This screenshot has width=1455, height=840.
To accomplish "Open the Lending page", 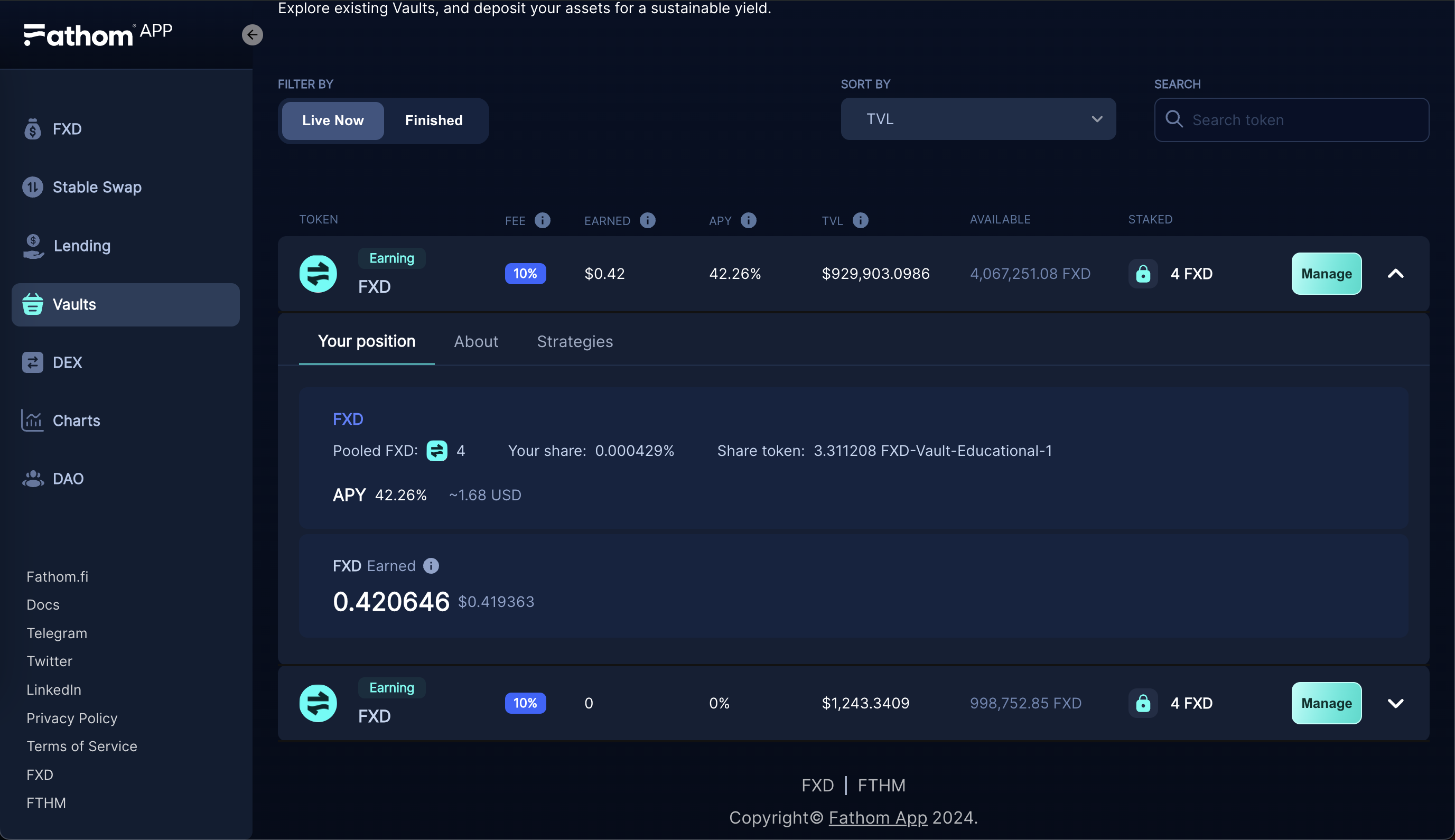I will (126, 246).
